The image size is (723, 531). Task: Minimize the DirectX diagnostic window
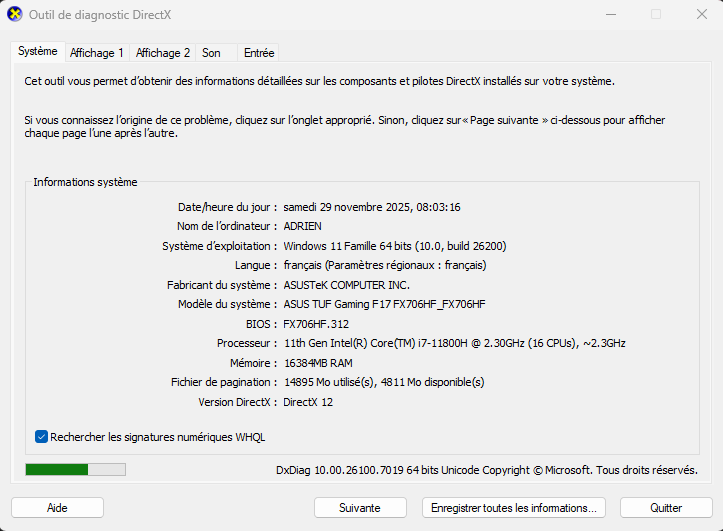[x=610, y=15]
